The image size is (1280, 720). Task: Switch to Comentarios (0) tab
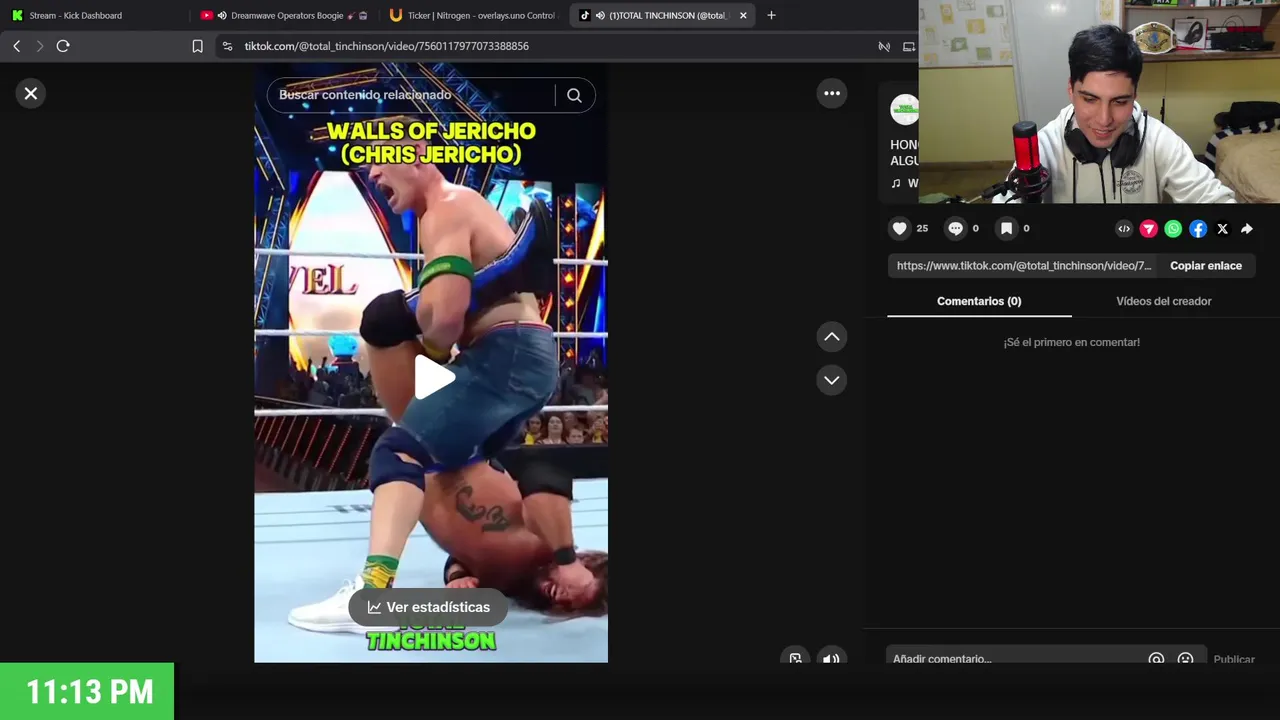tap(979, 301)
